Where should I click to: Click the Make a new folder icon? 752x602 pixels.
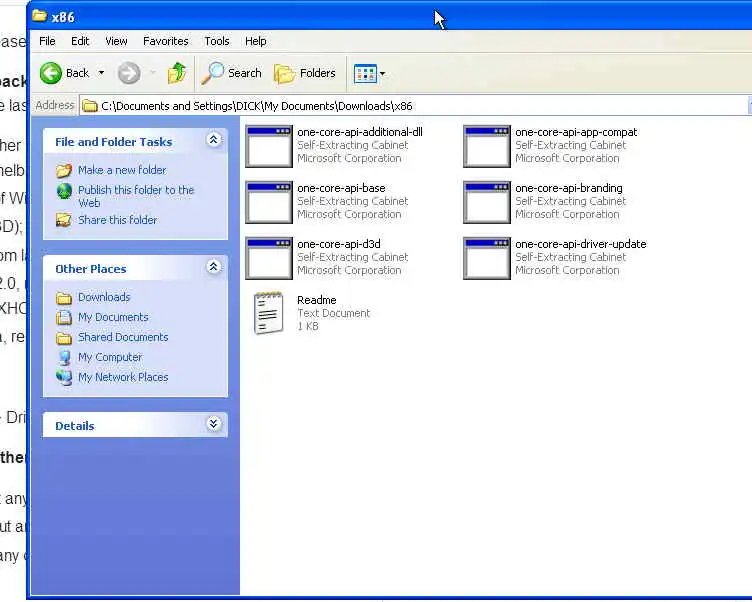64,170
